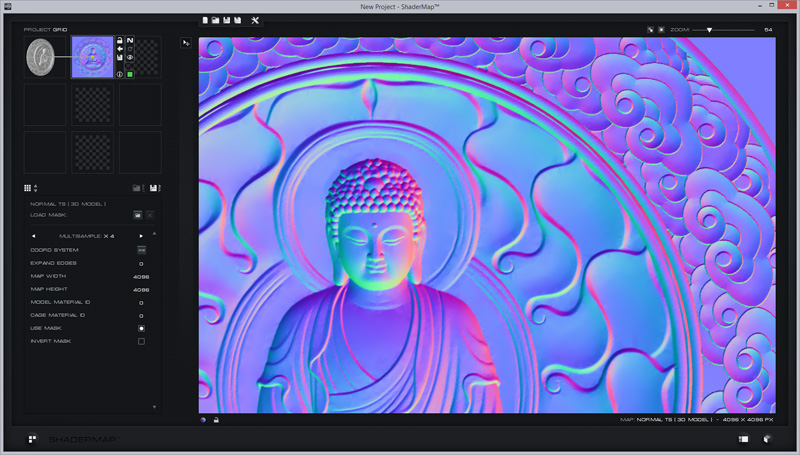This screenshot has height=455, width=800.
Task: Toggle the lock icon below the preview
Action: click(216, 420)
